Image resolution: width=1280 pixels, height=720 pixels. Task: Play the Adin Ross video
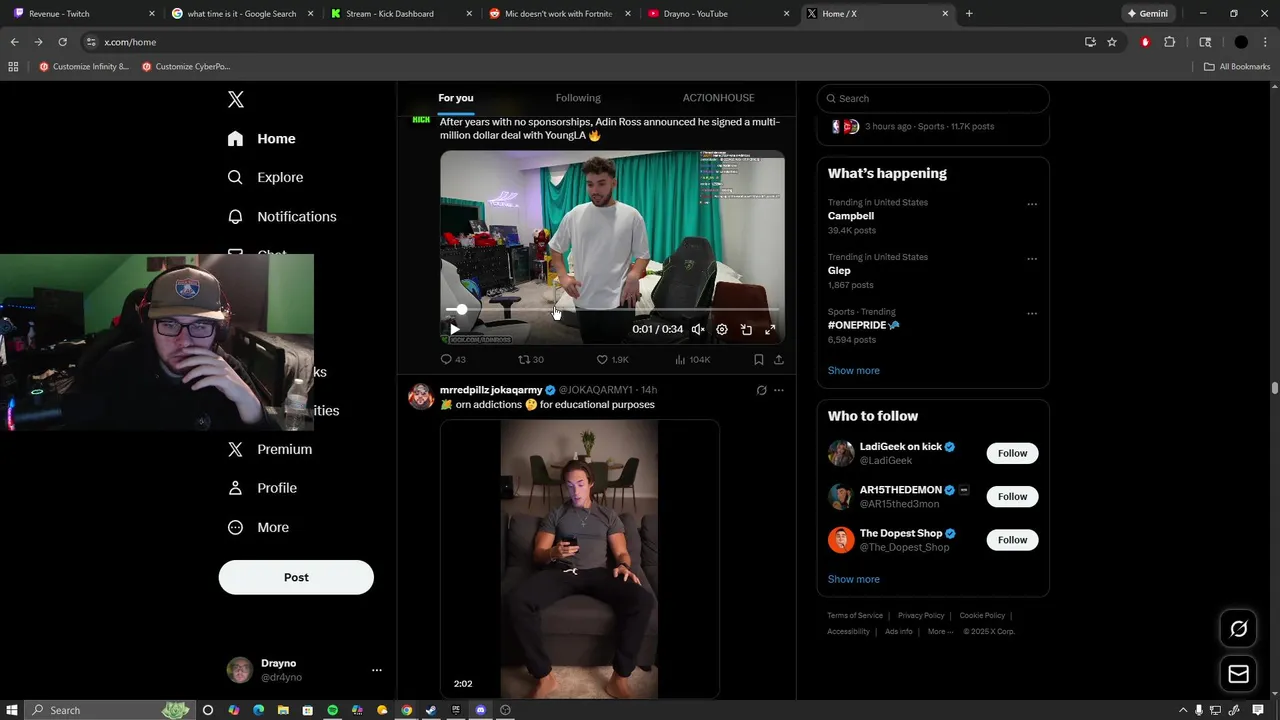pos(455,329)
